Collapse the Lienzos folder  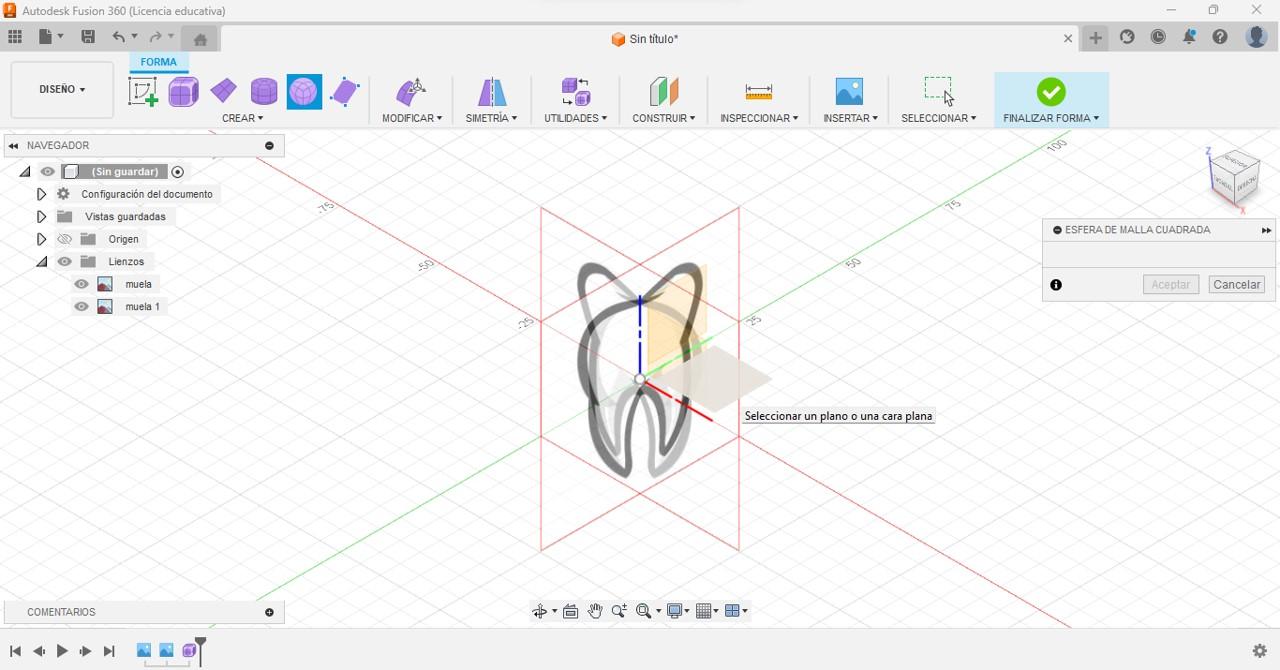coord(41,262)
